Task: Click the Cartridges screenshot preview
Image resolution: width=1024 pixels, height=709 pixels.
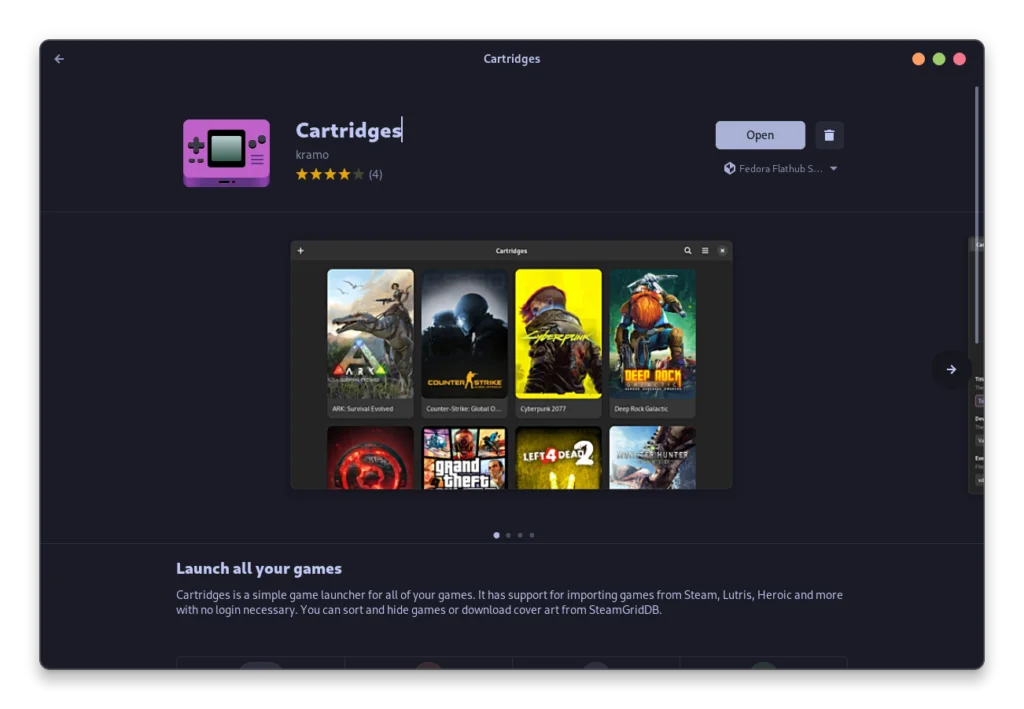Action: click(511, 365)
